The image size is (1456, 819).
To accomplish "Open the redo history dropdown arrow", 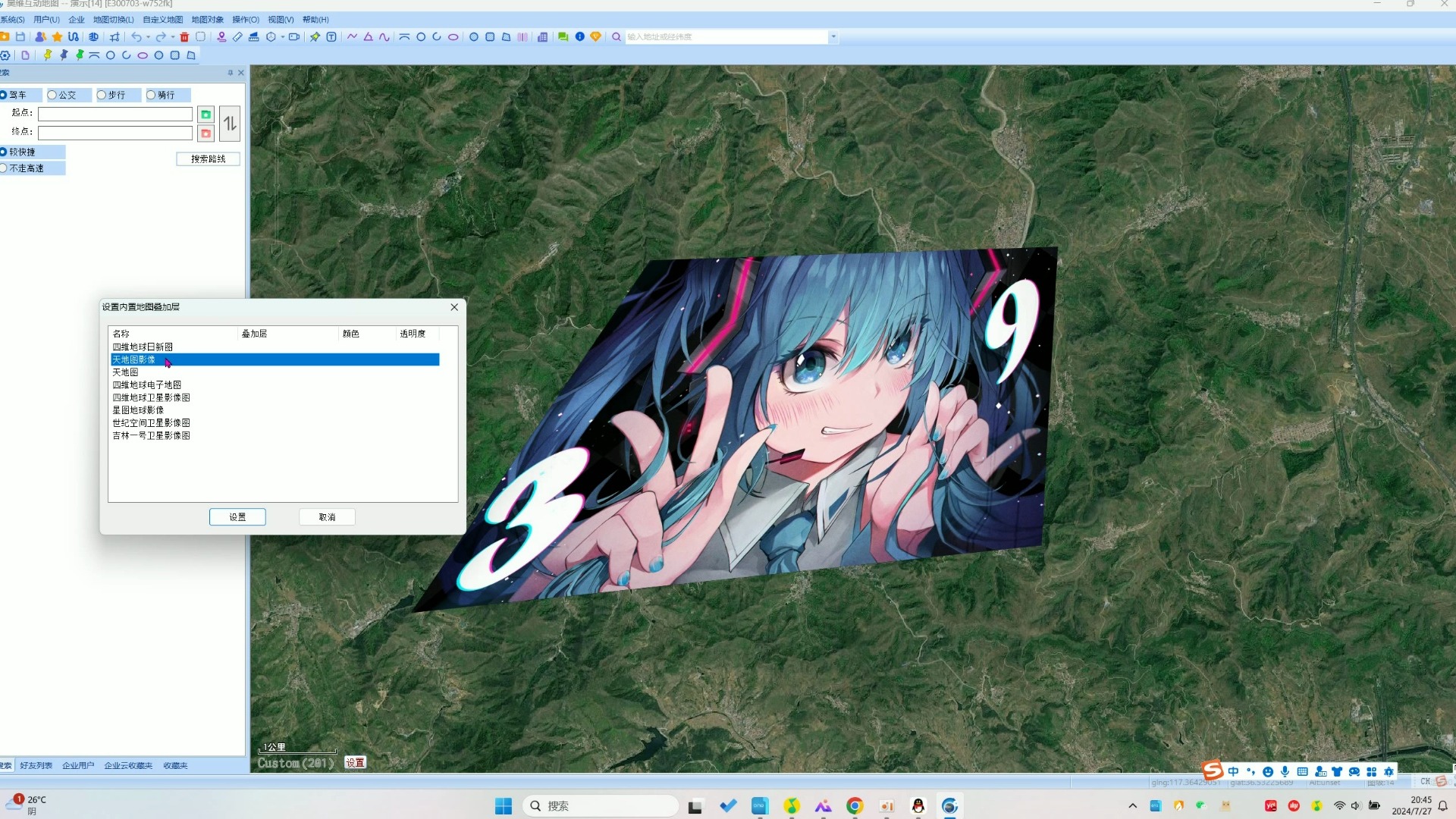I will pyautogui.click(x=172, y=36).
